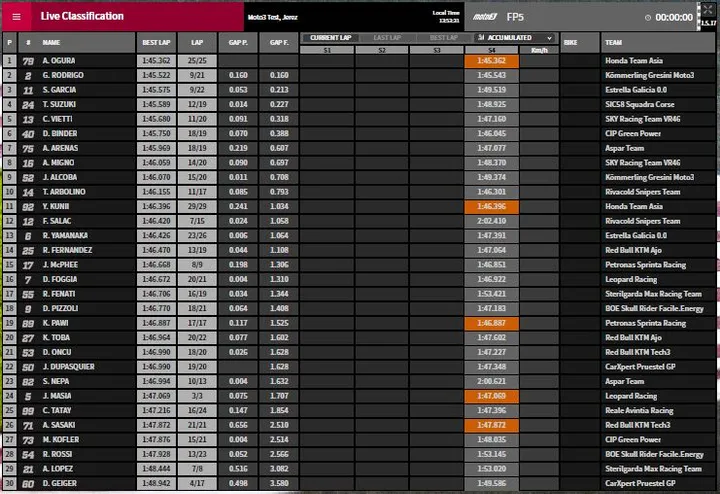Select rider J. DUPASQUIER
720x494 pixels.
point(68,367)
